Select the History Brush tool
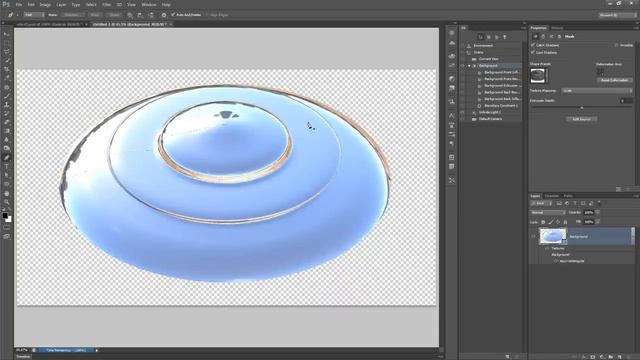Screen dimensions: 640x360 click(x=7, y=113)
